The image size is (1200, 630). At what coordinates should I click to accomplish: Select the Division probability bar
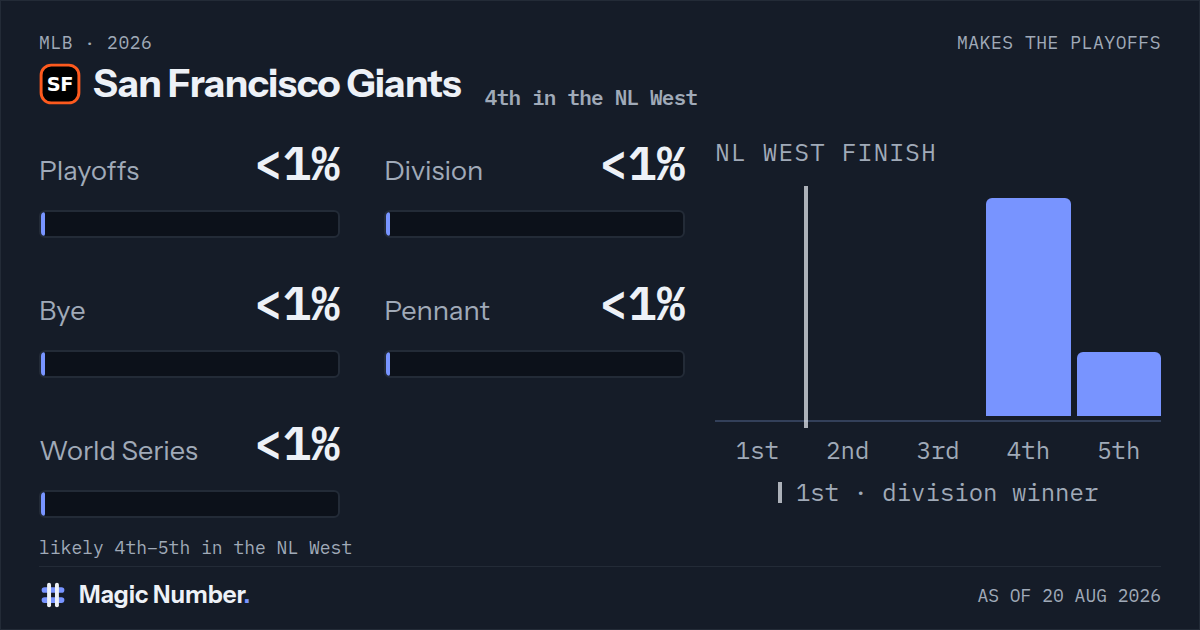pyautogui.click(x=535, y=224)
